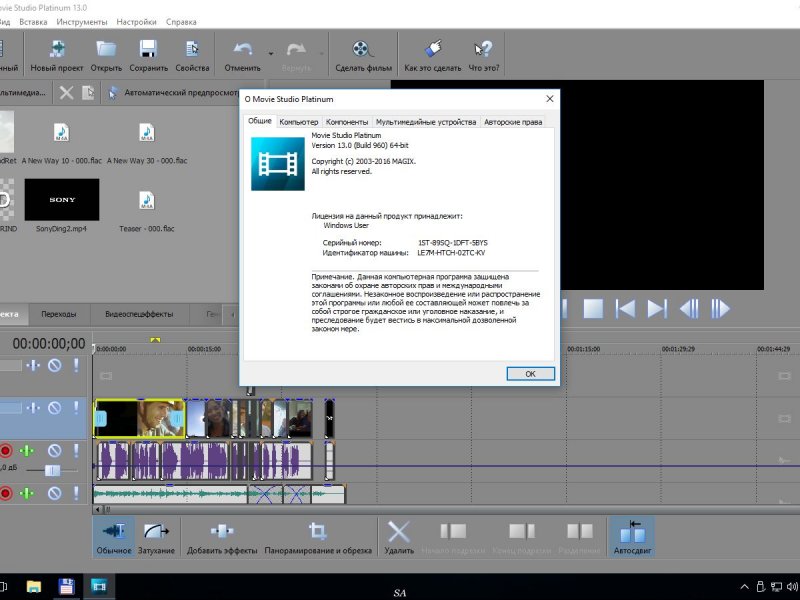The width and height of the screenshot is (800, 600).
Task: Click the New Project toolbar icon
Action: click(x=57, y=49)
